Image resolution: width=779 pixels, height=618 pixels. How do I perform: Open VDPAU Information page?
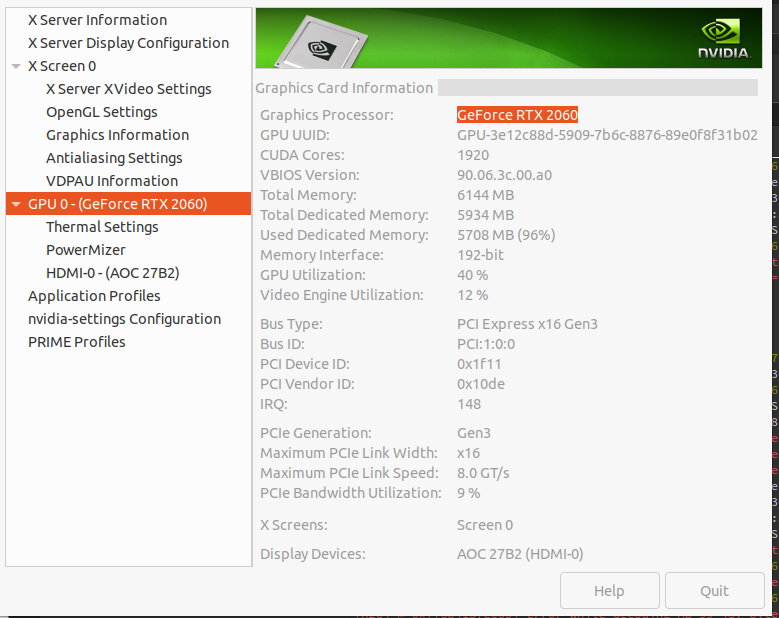coord(112,181)
